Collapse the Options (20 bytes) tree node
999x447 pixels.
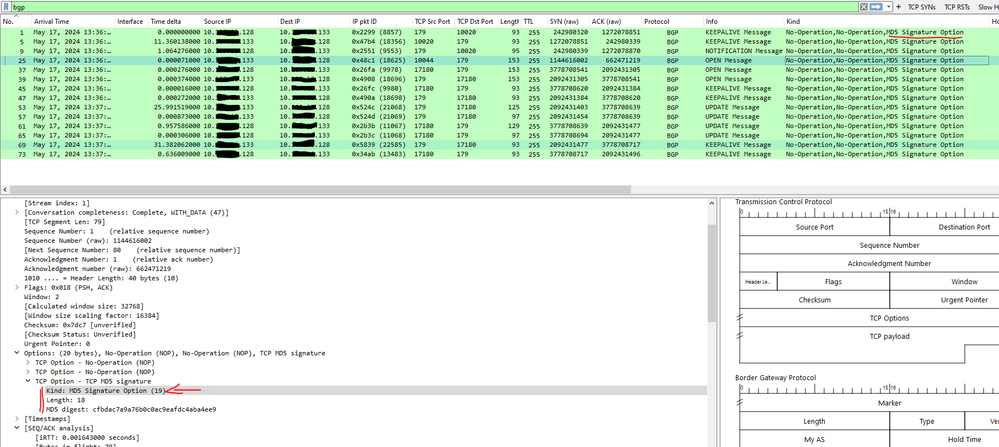click(17, 353)
